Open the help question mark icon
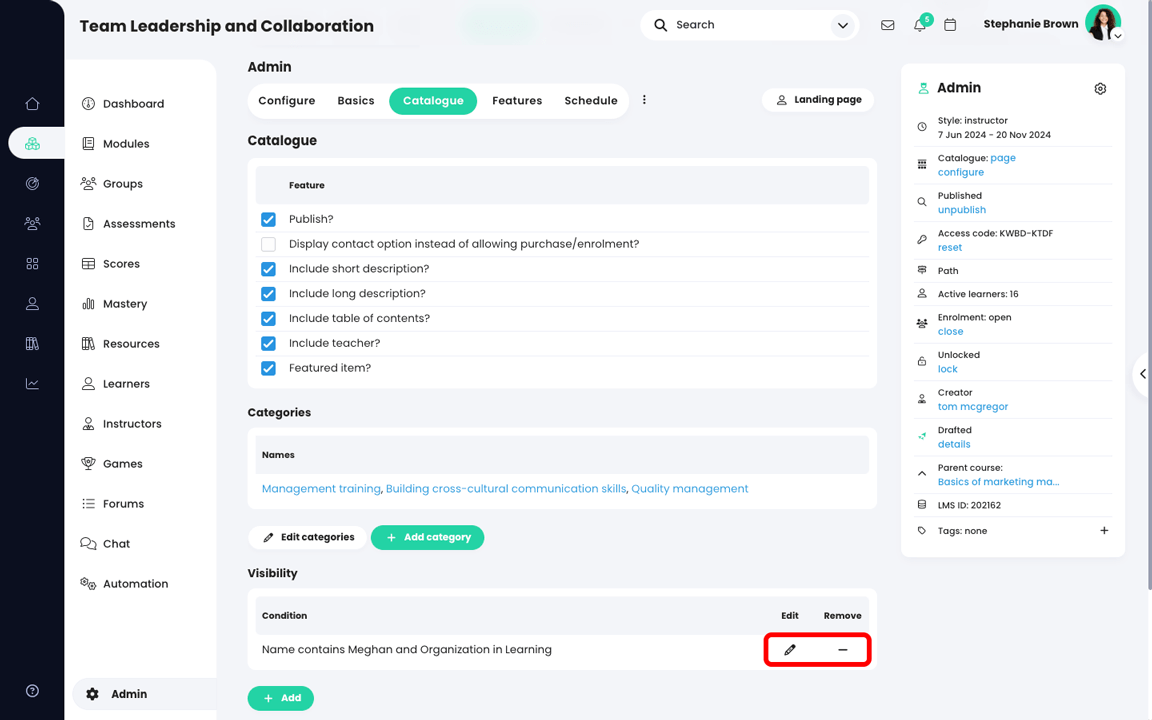 [32, 691]
